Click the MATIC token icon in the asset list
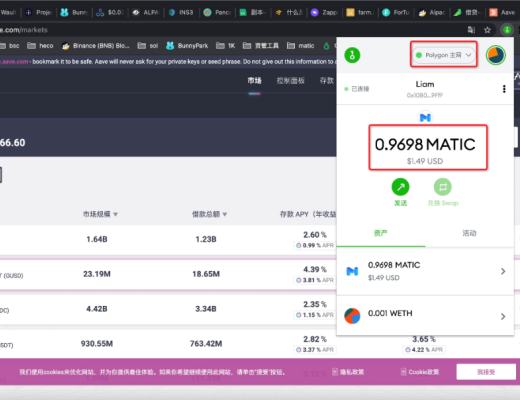The height and width of the screenshot is (400, 520). point(352,271)
